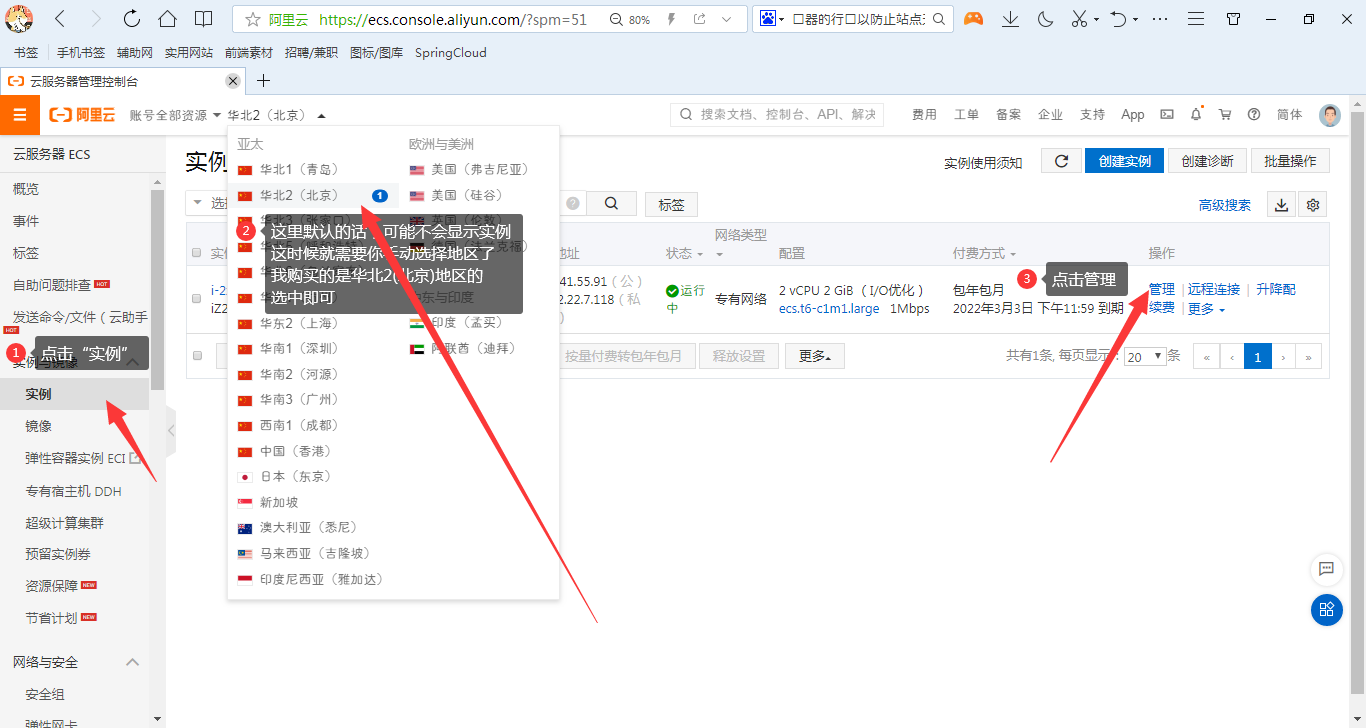
Task: Click the 续费 link
Action: [1162, 309]
